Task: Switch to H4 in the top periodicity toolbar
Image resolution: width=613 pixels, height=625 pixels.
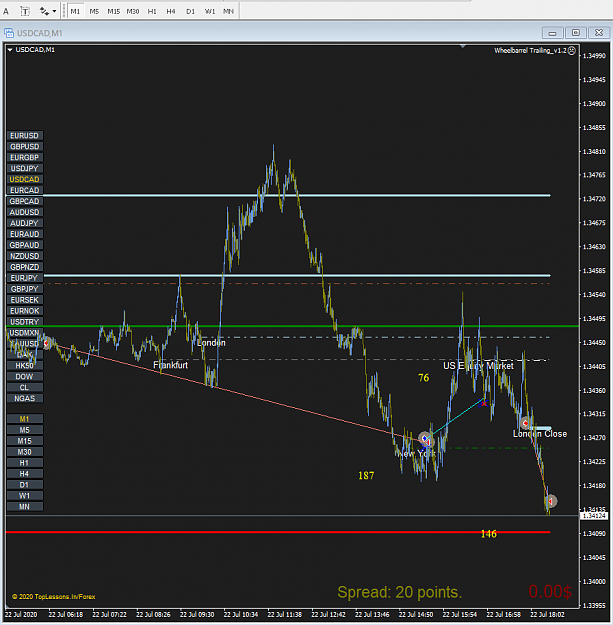Action: [x=171, y=11]
